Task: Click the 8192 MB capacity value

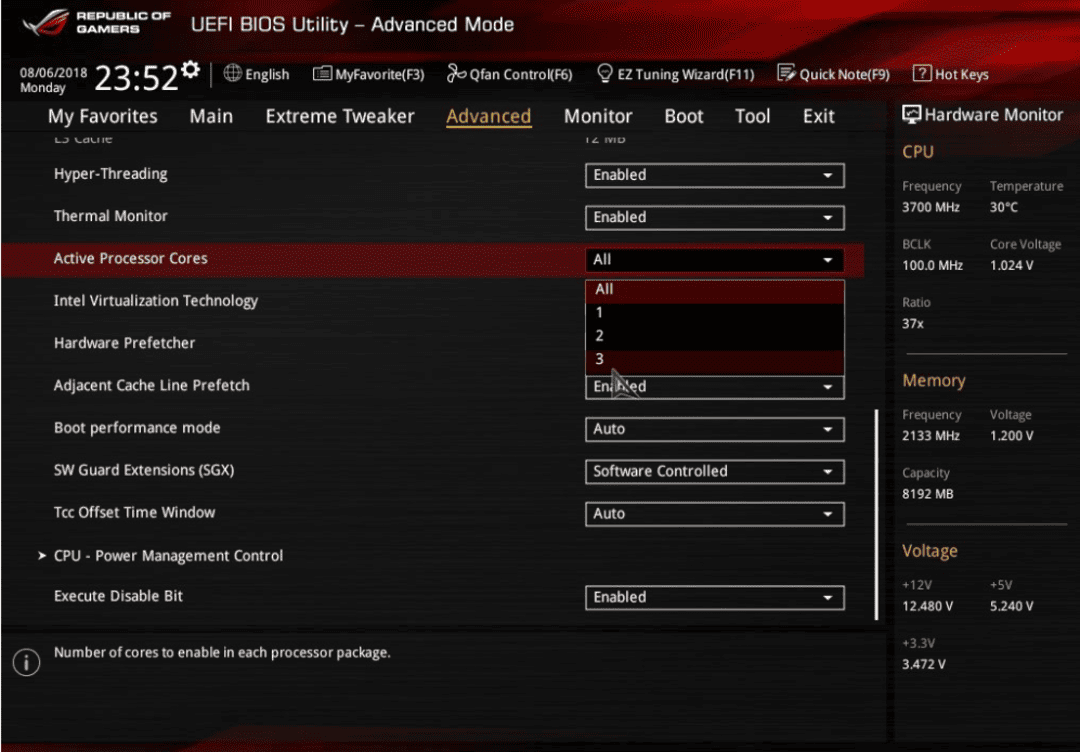Action: 928,494
